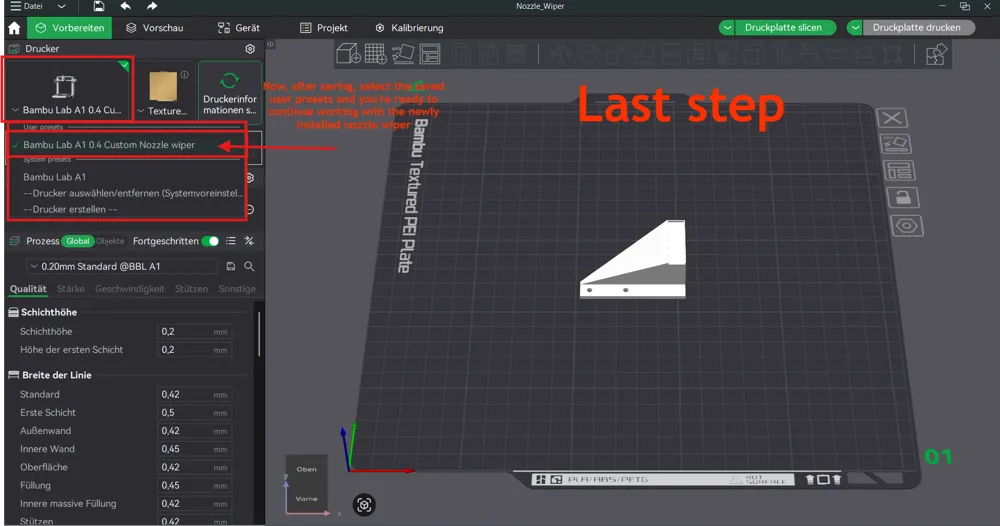Viewport: 1000px width, 526px height.
Task: Click the Druckplatte slicen button
Action: [784, 28]
